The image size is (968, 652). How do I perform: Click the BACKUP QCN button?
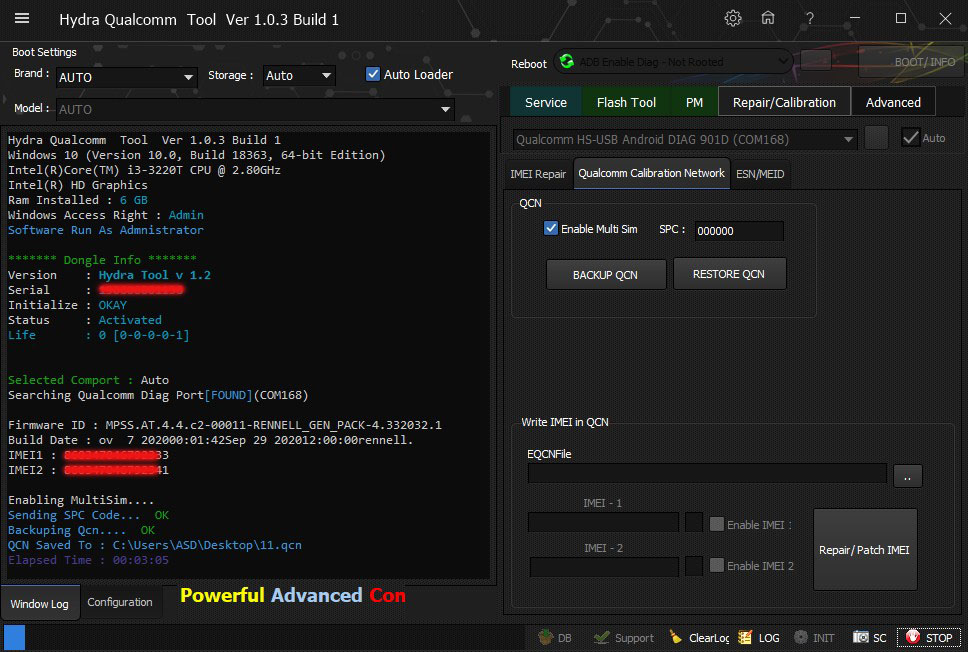[x=606, y=275]
